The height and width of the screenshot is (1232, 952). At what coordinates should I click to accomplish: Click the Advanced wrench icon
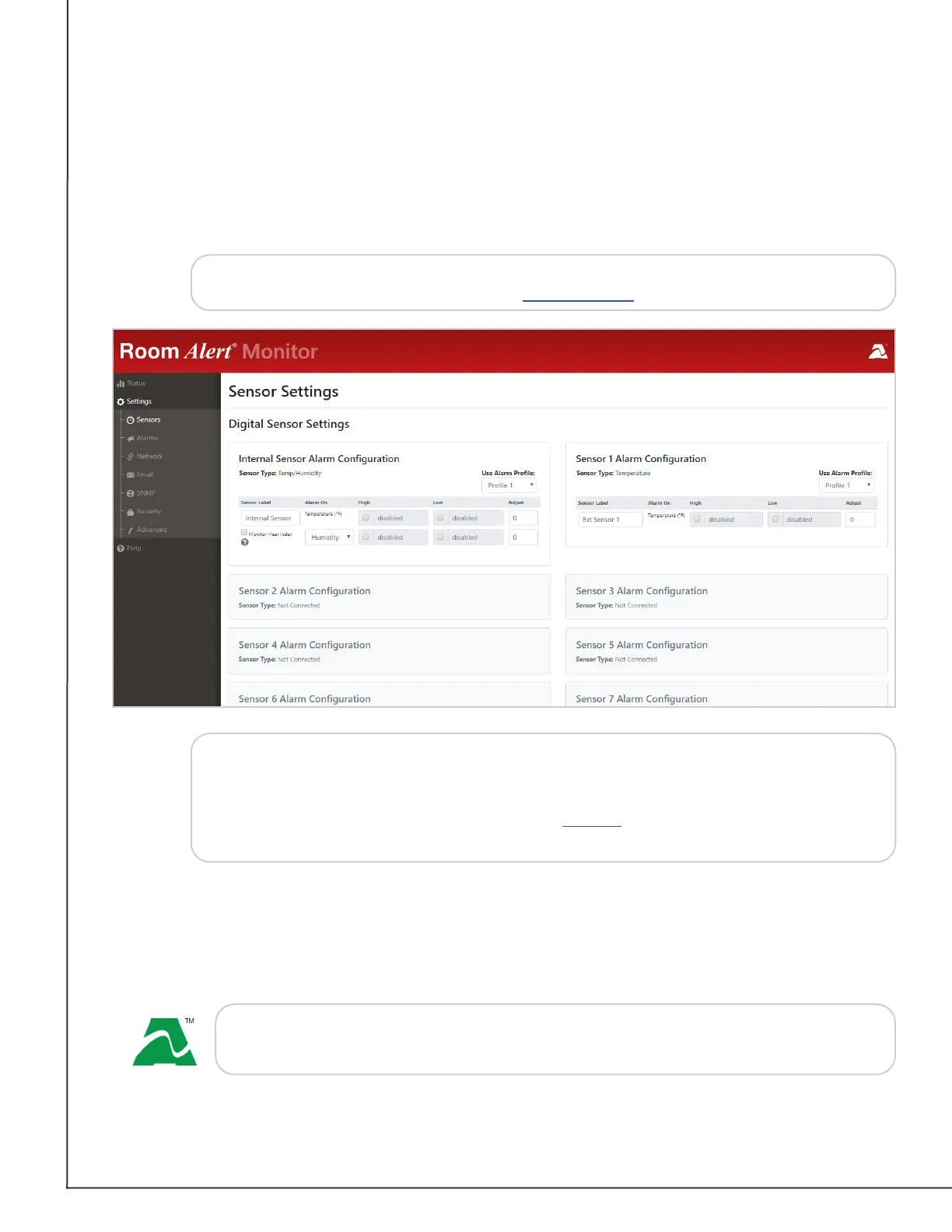(131, 530)
